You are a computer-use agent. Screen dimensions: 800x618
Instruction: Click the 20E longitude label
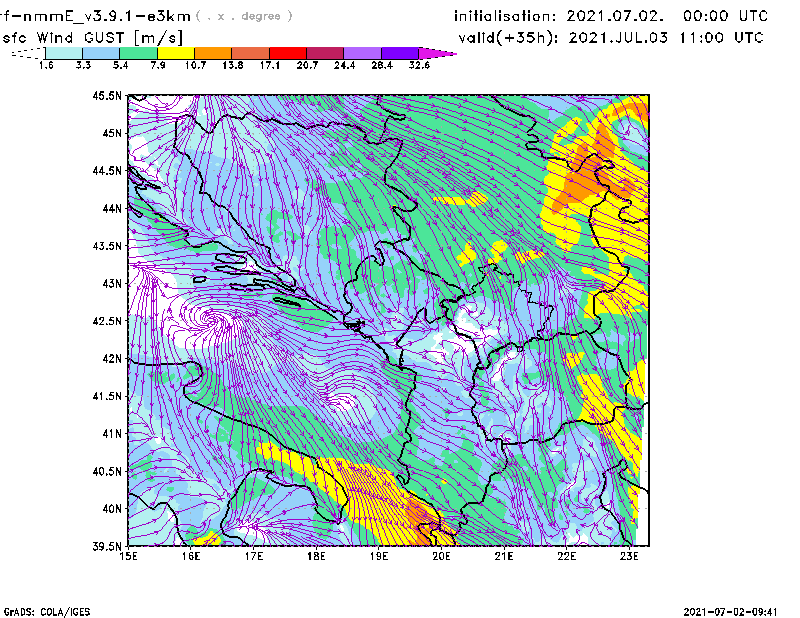(441, 556)
